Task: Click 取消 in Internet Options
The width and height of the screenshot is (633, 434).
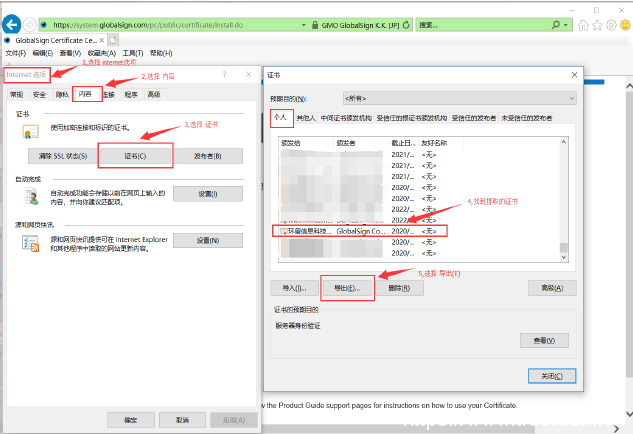Action: tap(182, 420)
